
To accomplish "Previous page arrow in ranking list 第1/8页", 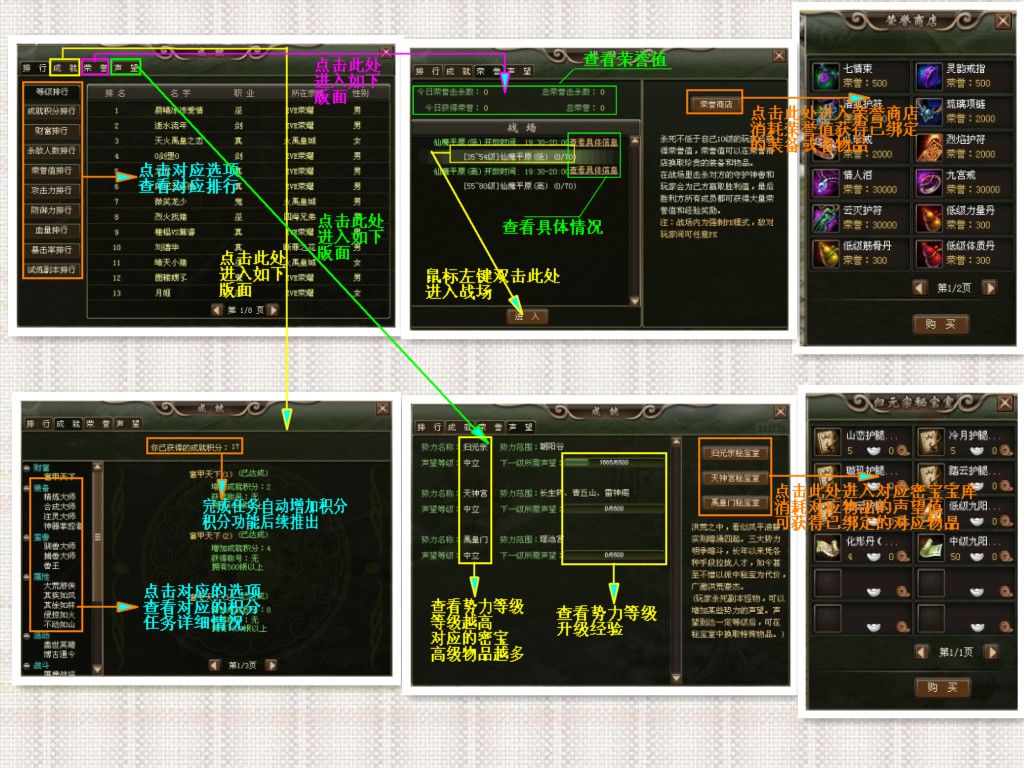I will pos(217,310).
